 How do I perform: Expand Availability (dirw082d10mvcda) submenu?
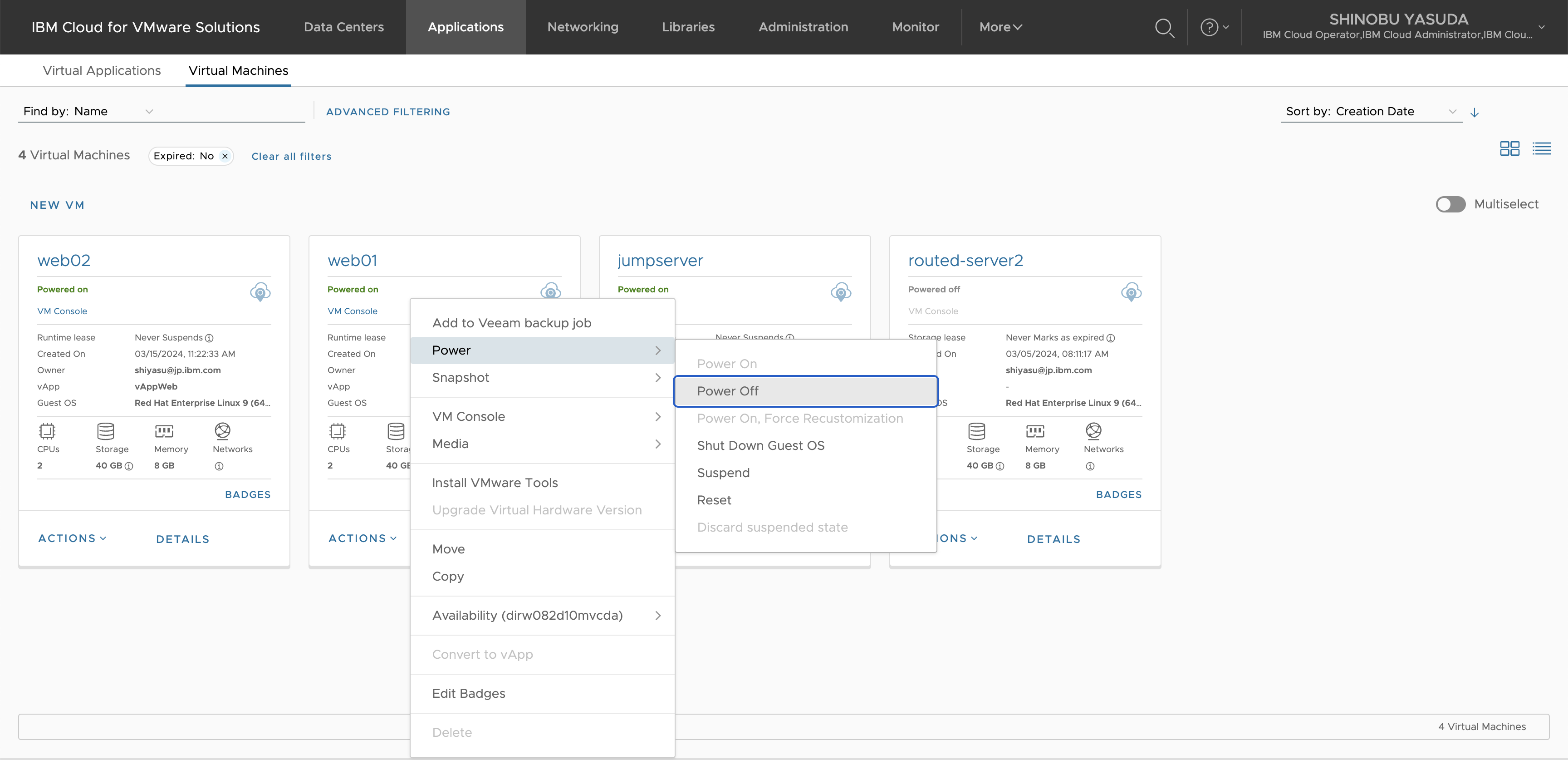pos(542,616)
